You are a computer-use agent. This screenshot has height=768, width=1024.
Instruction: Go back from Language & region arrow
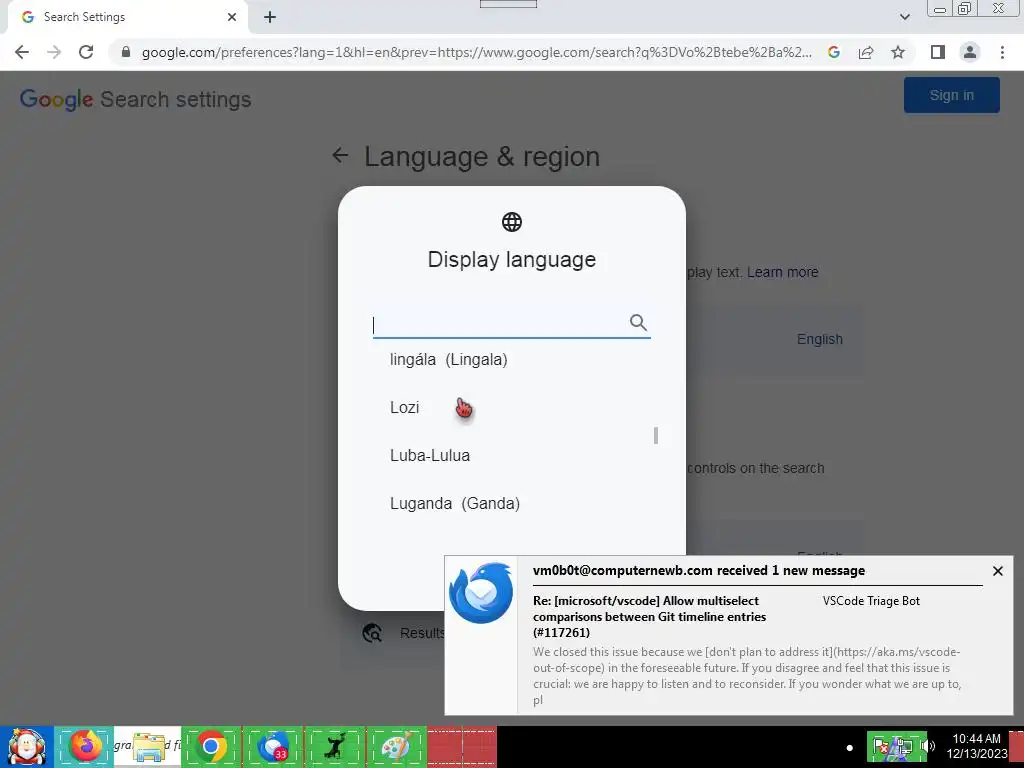click(340, 155)
